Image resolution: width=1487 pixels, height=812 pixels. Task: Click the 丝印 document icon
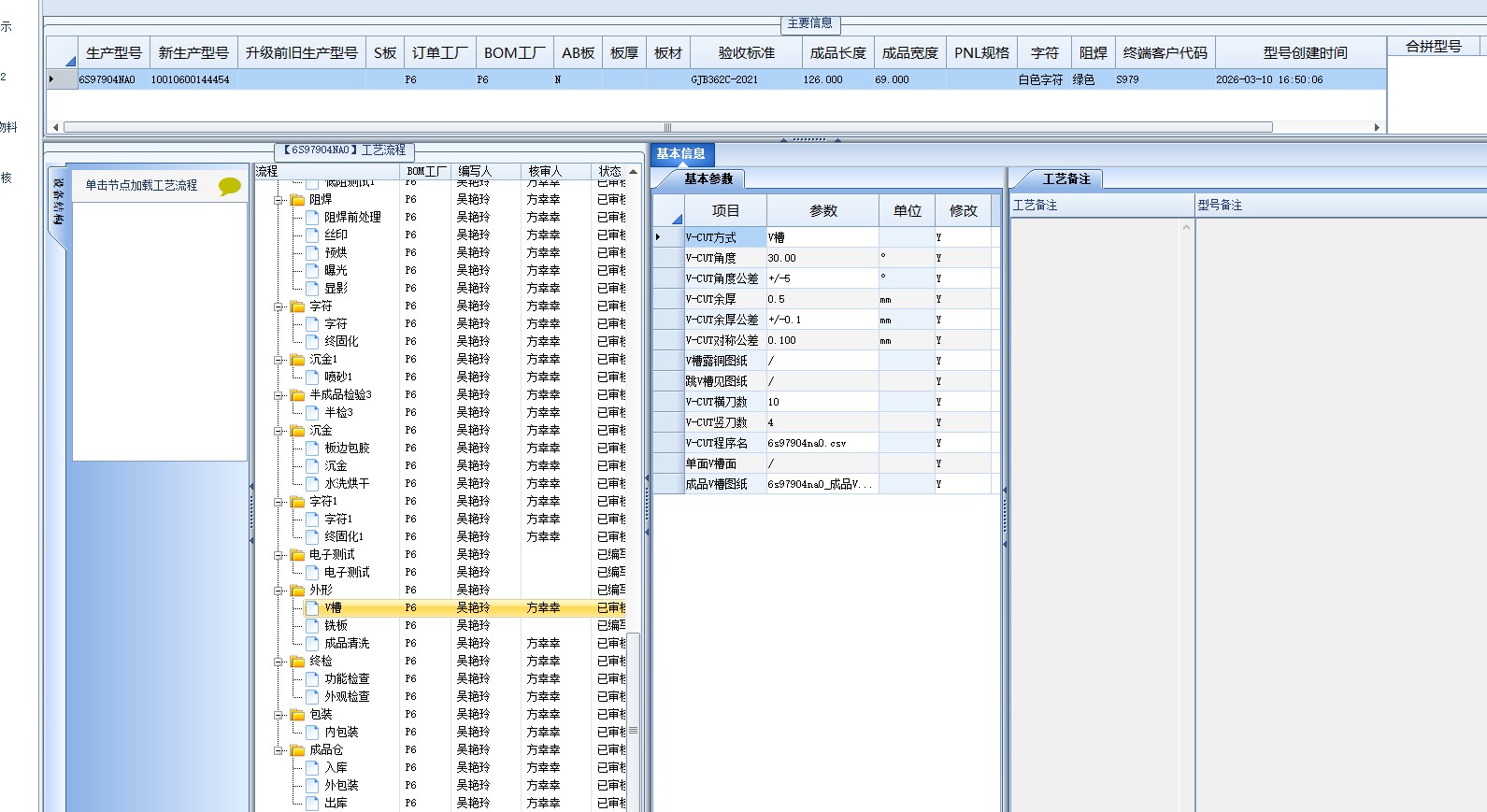[313, 235]
